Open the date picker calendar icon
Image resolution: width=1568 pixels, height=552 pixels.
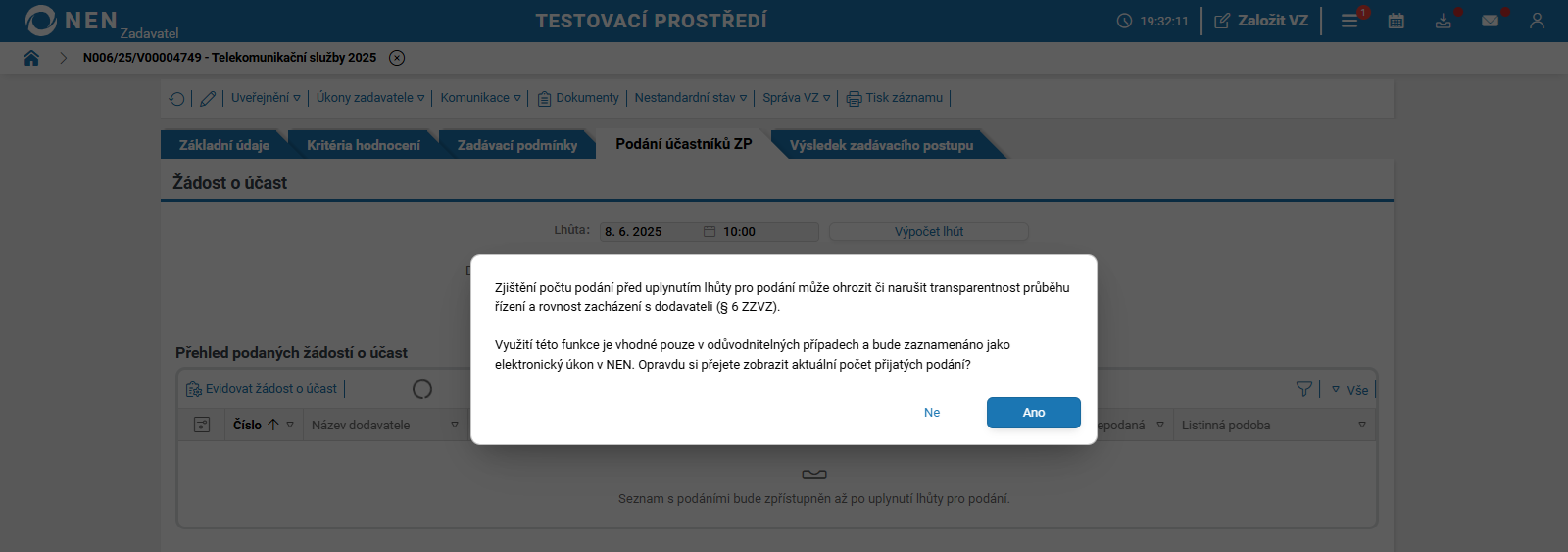click(710, 232)
